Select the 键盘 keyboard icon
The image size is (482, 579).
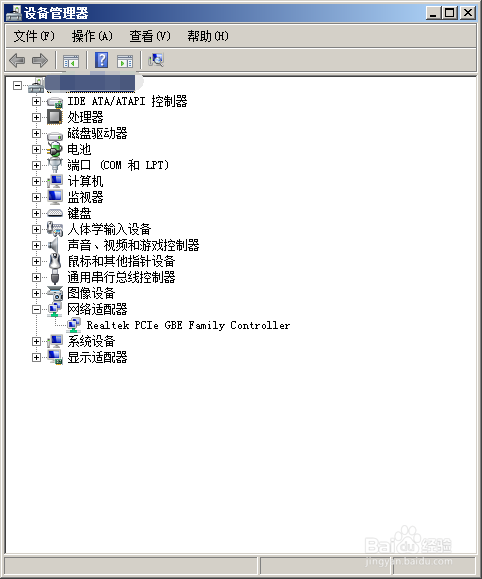click(55, 213)
